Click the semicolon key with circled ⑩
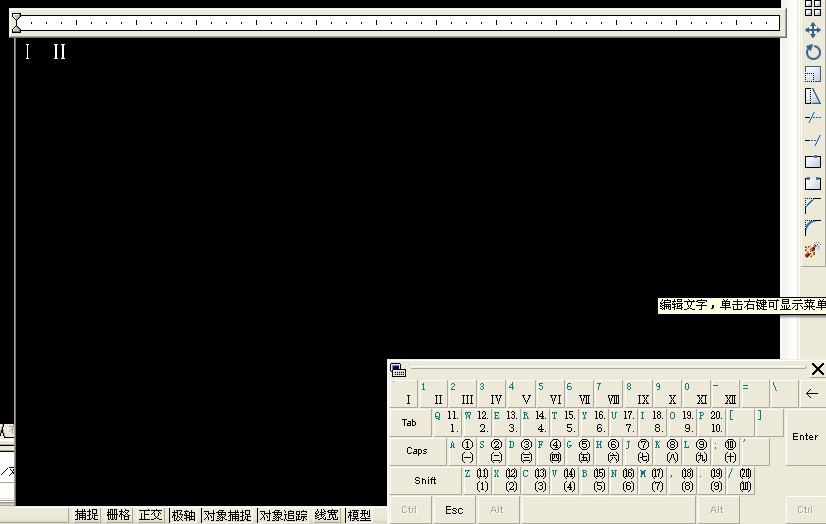 pos(725,451)
